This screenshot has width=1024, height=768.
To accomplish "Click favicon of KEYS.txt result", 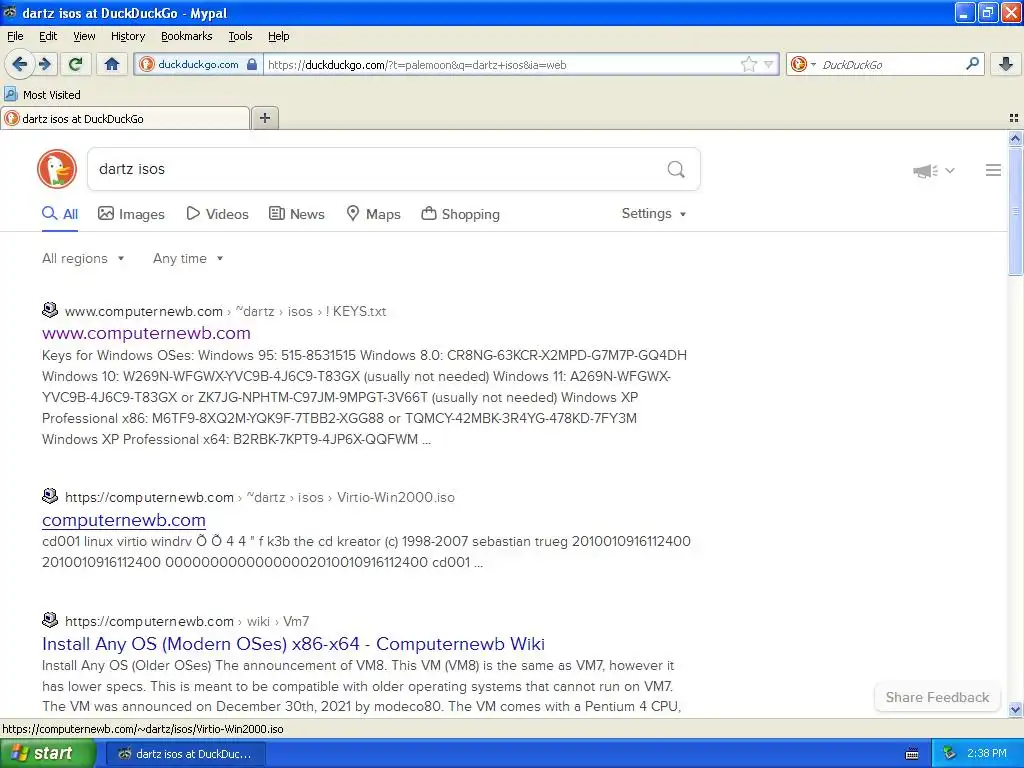I will click(x=50, y=310).
